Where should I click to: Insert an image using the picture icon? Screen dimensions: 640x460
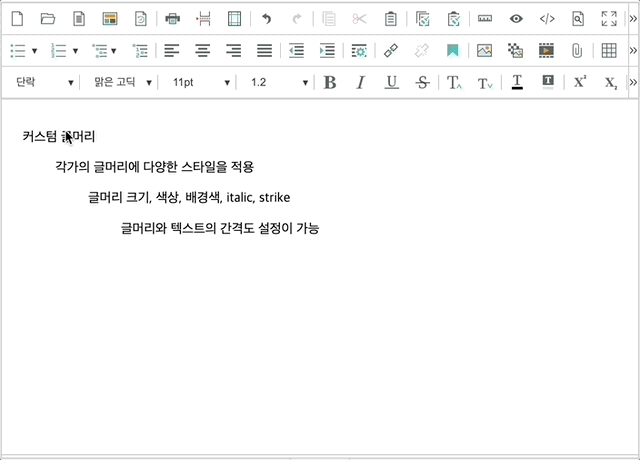pyautogui.click(x=484, y=50)
